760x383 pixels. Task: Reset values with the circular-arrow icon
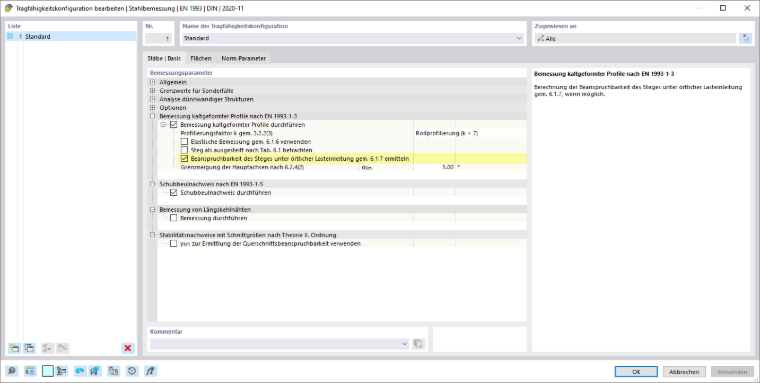click(x=132, y=371)
